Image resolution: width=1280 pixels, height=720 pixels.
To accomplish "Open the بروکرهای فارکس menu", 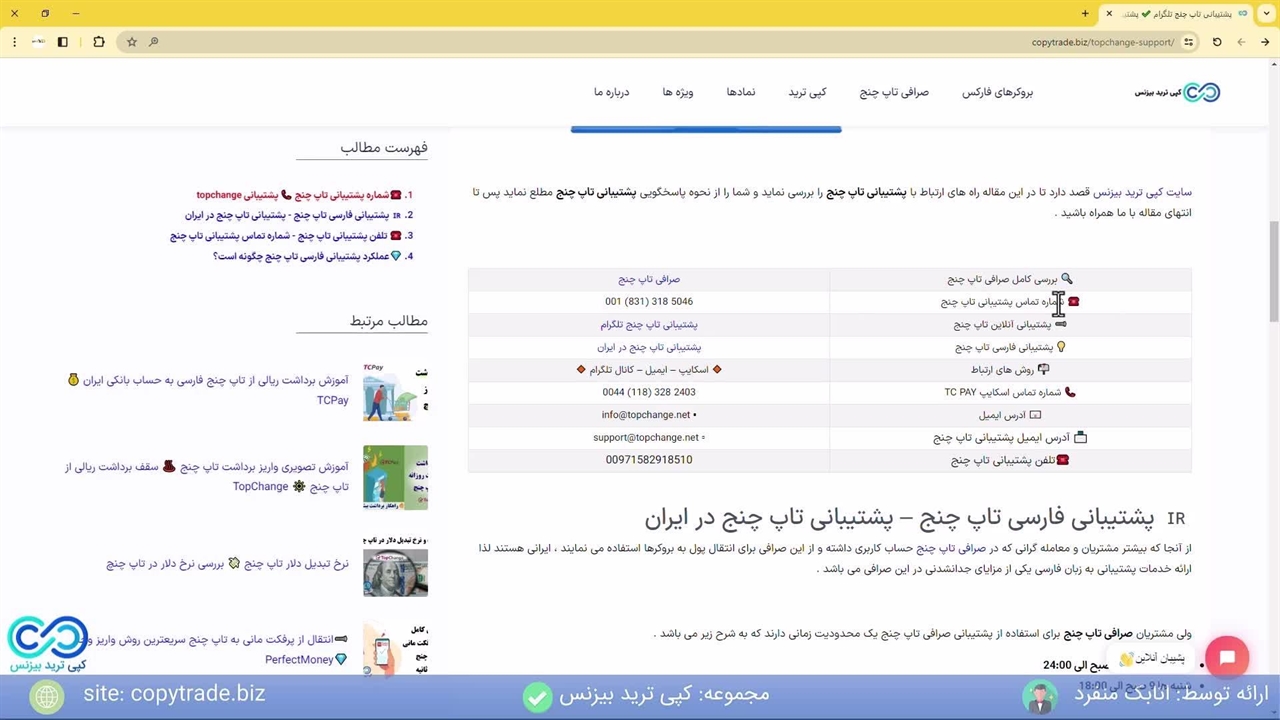I will click(x=997, y=92).
